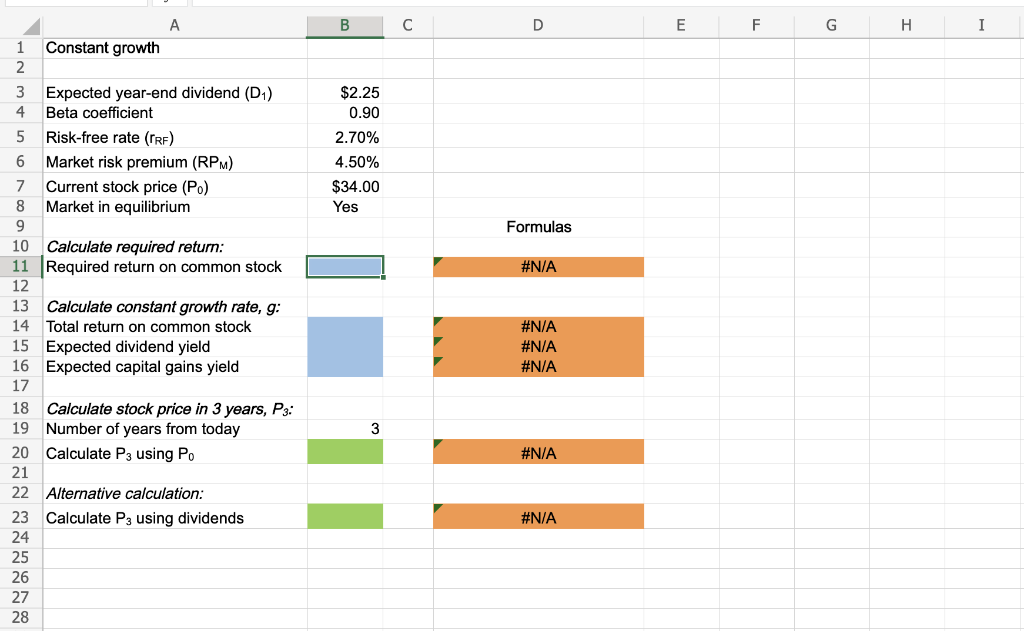Select the cell containing the value 3
The height and width of the screenshot is (631, 1024).
pyautogui.click(x=344, y=426)
